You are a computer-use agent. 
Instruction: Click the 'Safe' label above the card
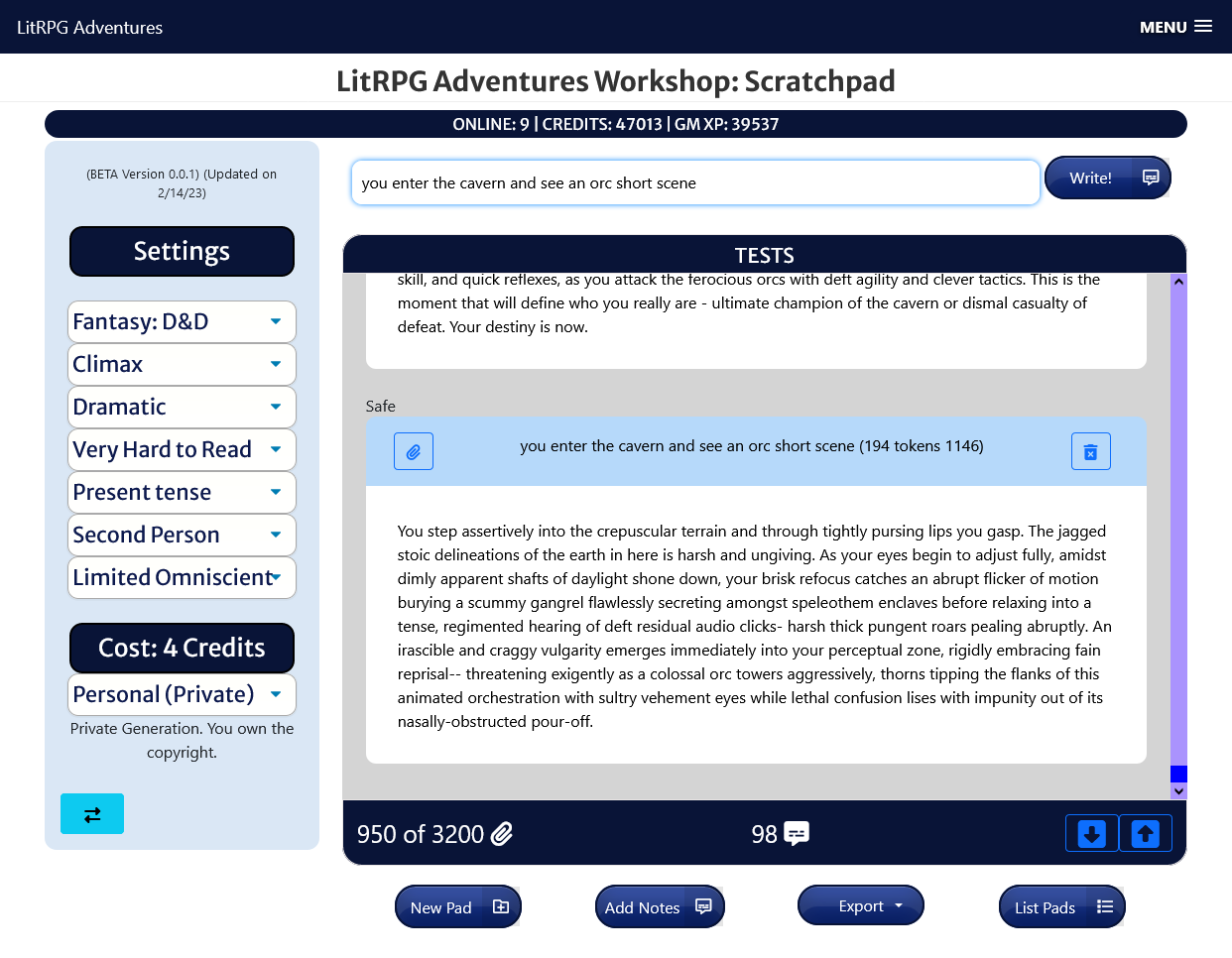pyautogui.click(x=380, y=406)
